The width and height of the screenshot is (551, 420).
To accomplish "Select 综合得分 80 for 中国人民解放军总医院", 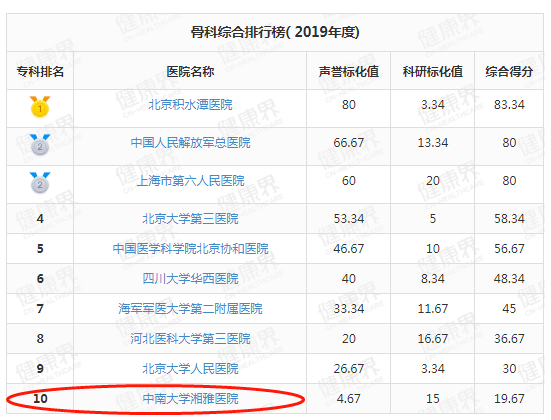I will point(509,143).
